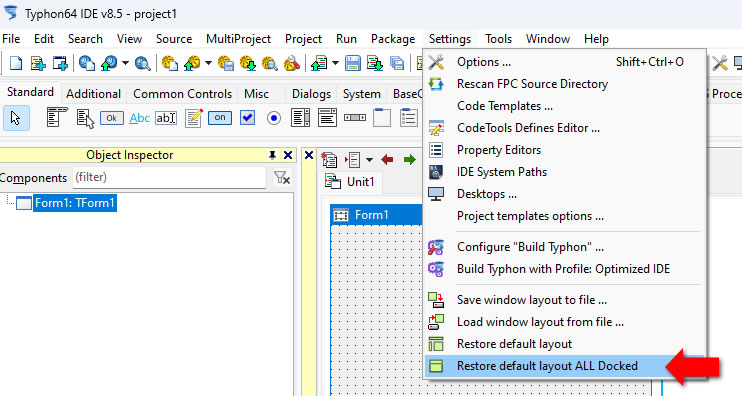Jump forward with green right arrow

410,160
